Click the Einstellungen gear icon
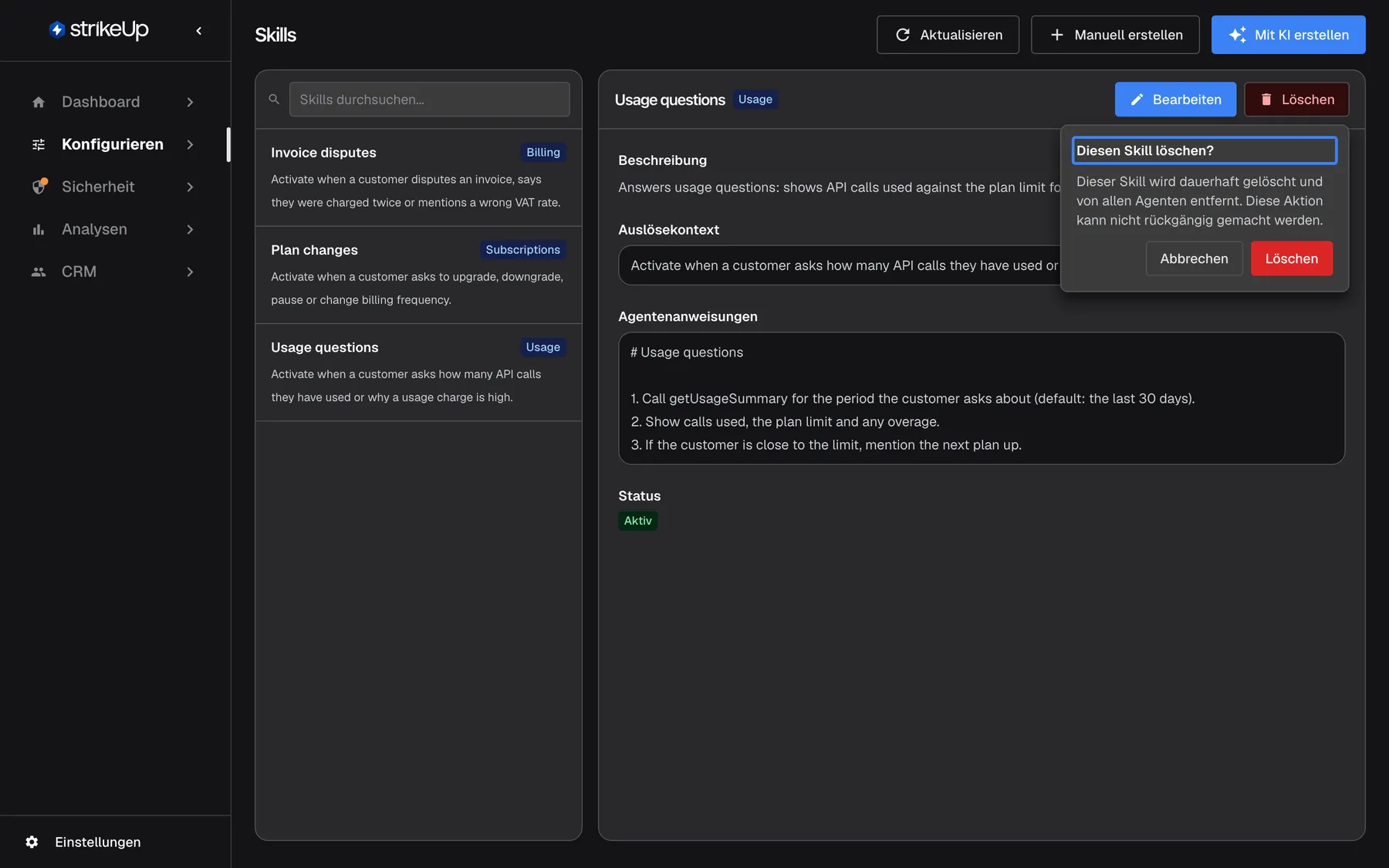Image resolution: width=1389 pixels, height=868 pixels. (32, 842)
